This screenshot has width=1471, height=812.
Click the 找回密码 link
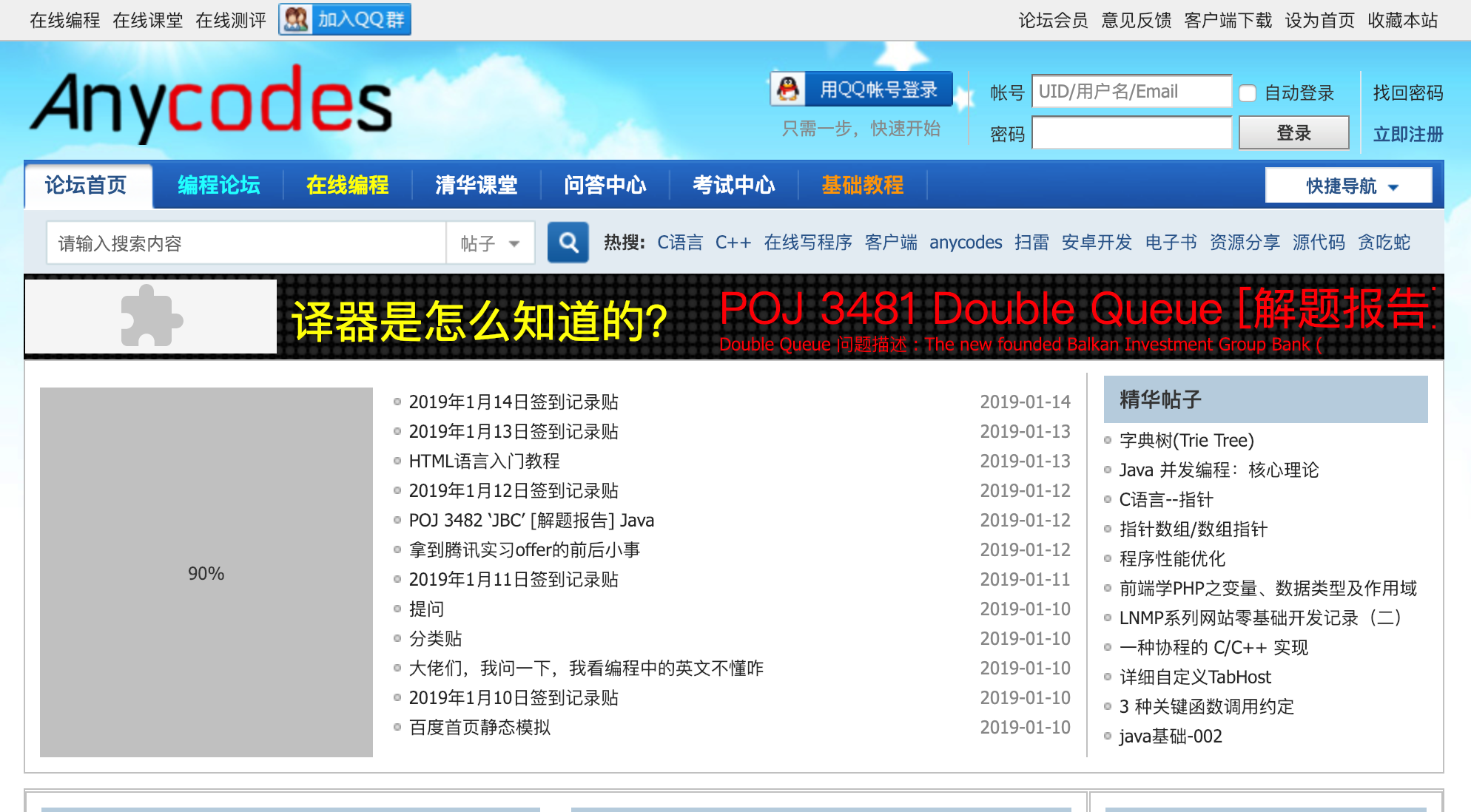coord(1407,93)
